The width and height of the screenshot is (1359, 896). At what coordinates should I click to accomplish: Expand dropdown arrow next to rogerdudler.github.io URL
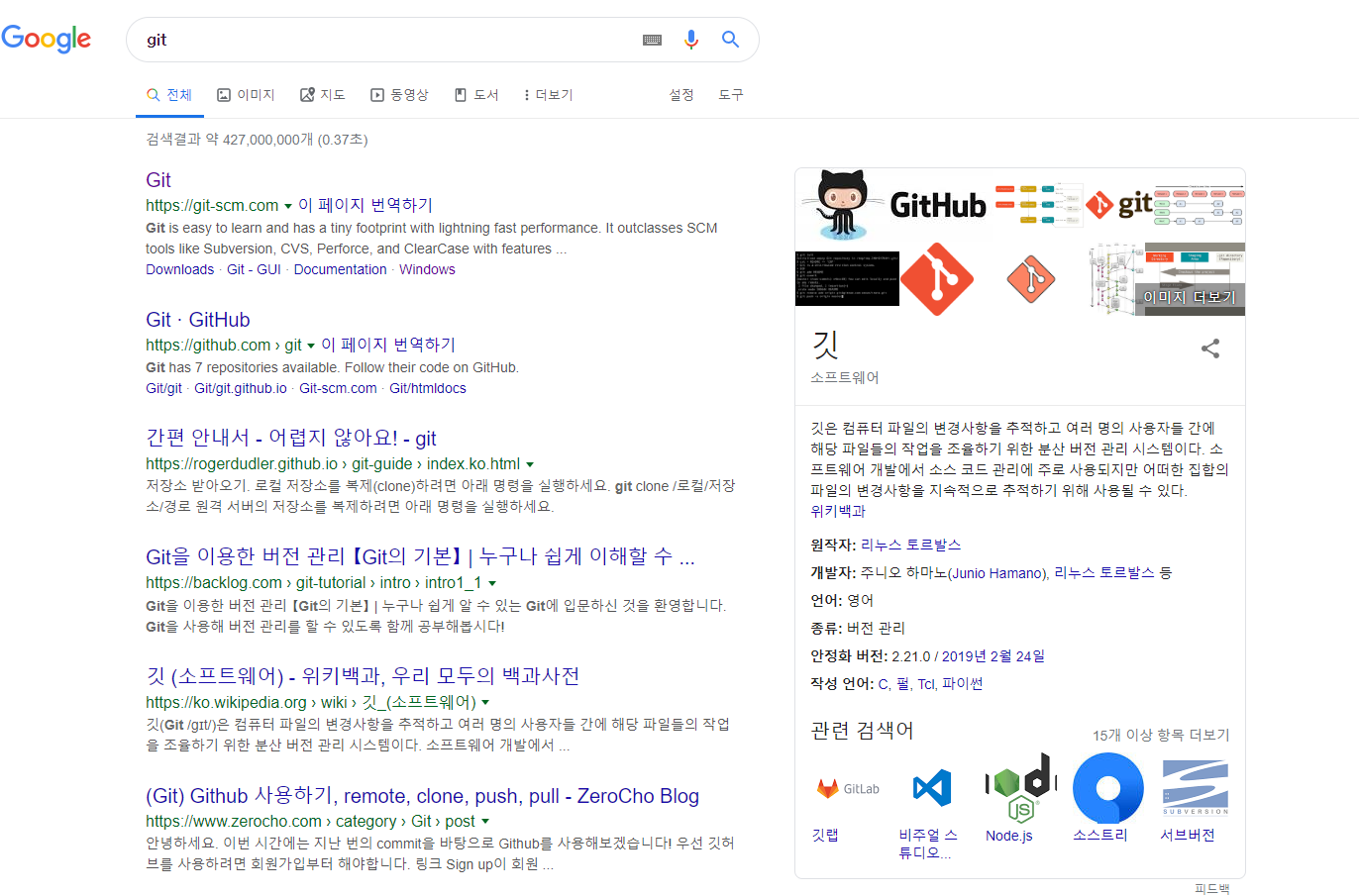pyautogui.click(x=530, y=464)
